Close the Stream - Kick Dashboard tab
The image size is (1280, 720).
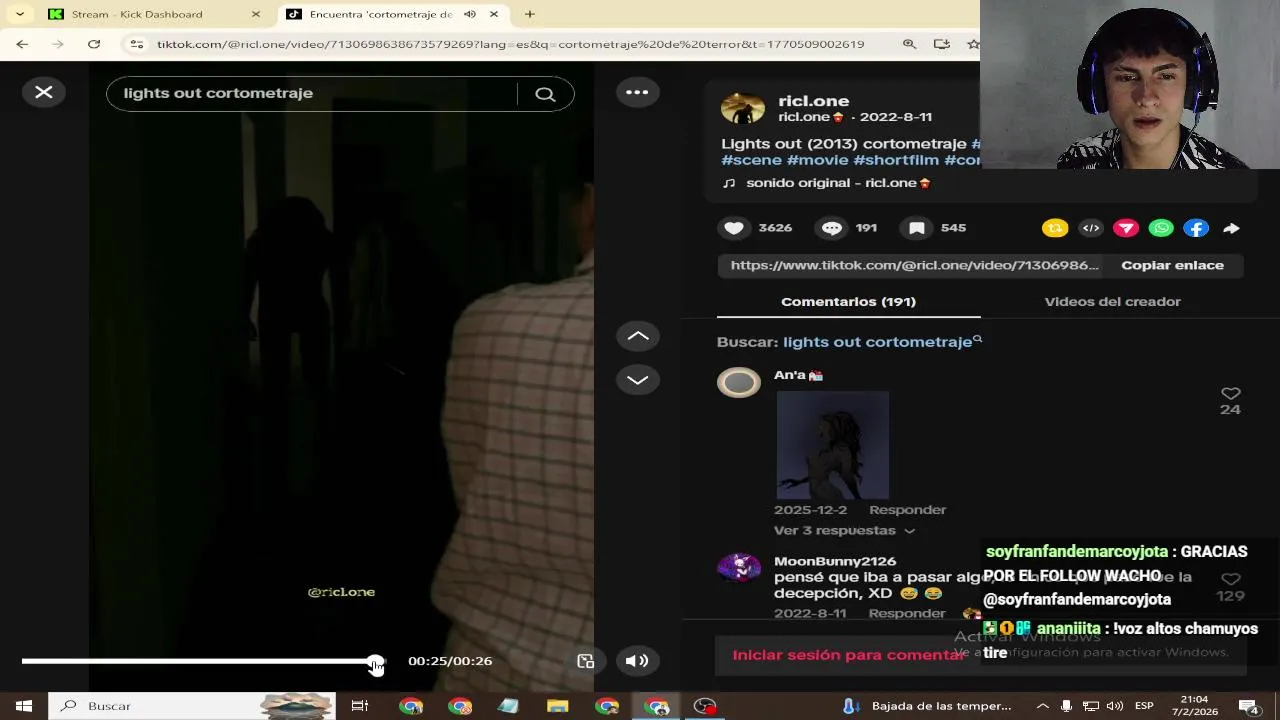[256, 14]
